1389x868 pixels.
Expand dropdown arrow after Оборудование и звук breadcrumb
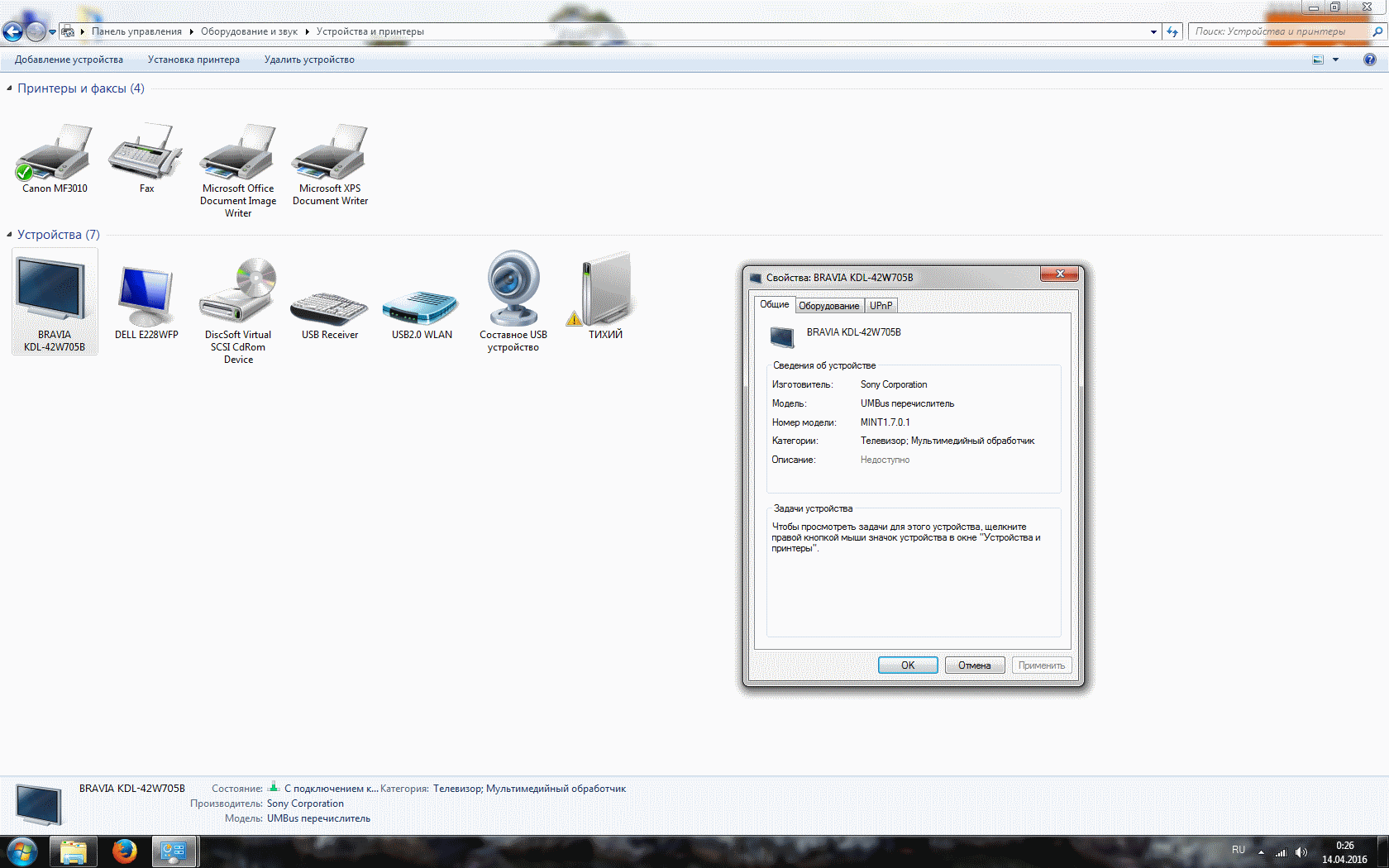coord(307,31)
